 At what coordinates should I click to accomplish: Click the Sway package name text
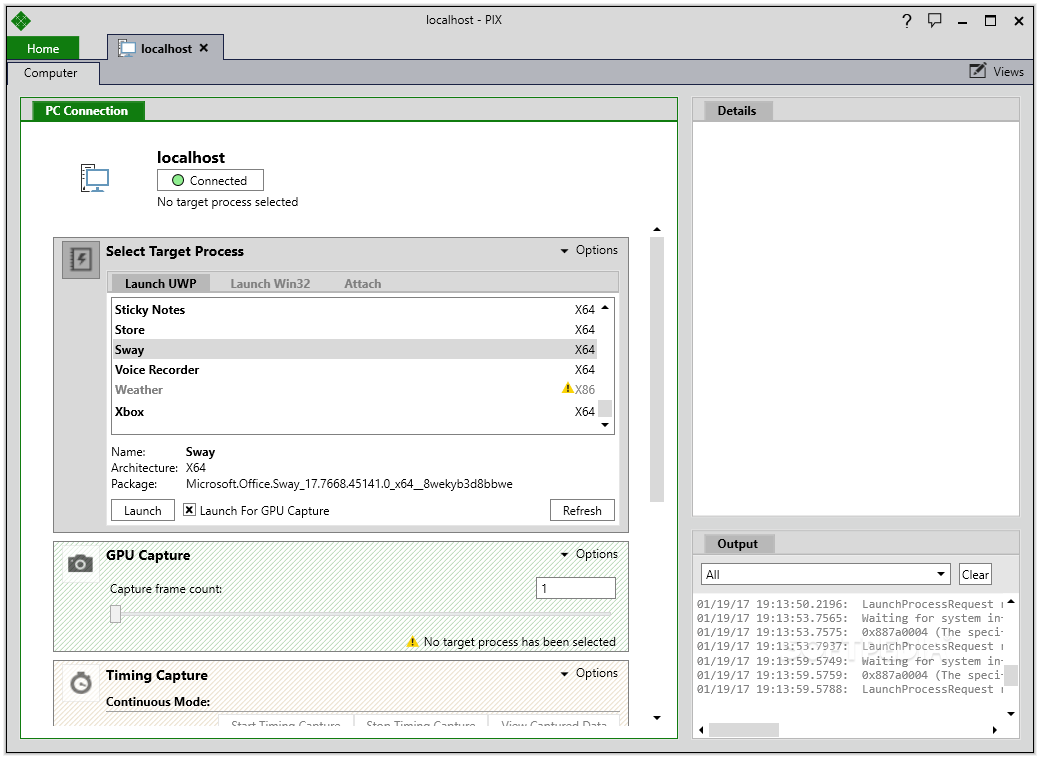[x=349, y=484]
